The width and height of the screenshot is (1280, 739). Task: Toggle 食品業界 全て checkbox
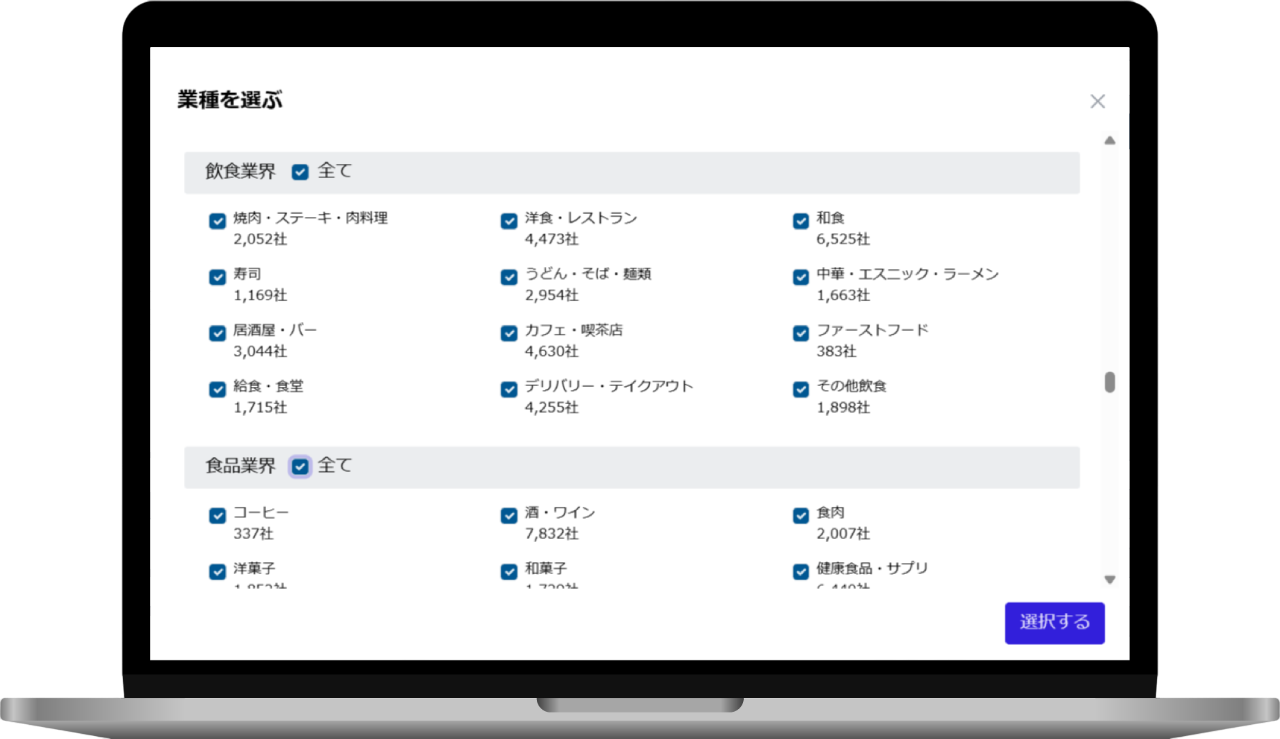coord(300,466)
